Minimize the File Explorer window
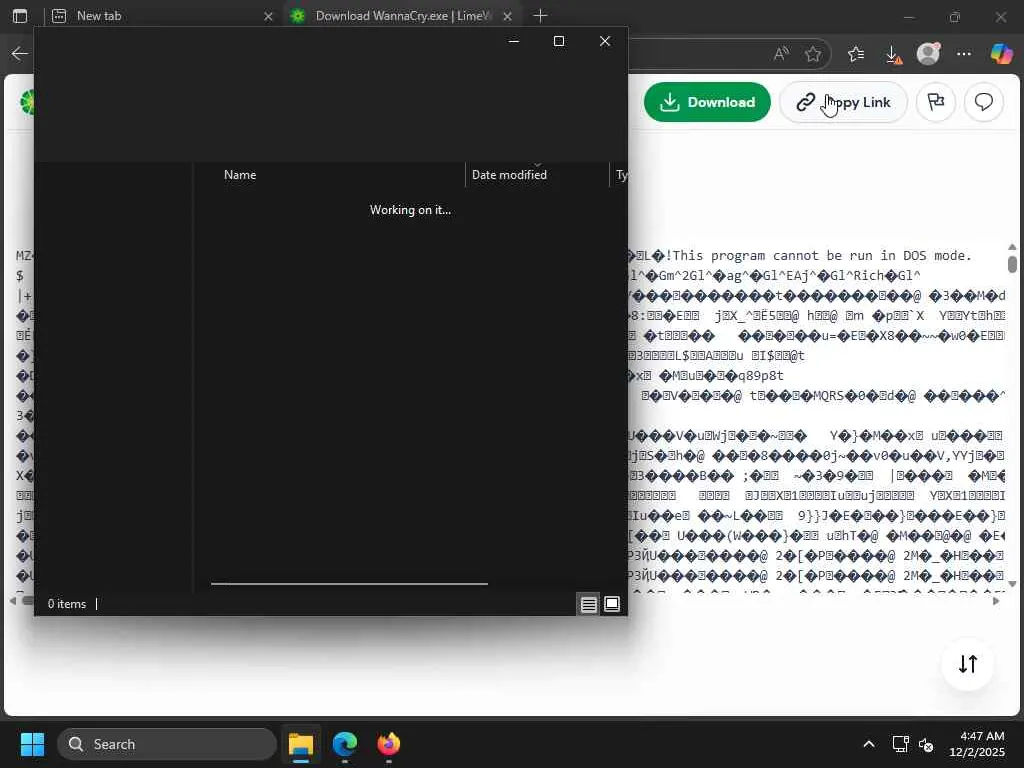 point(514,41)
